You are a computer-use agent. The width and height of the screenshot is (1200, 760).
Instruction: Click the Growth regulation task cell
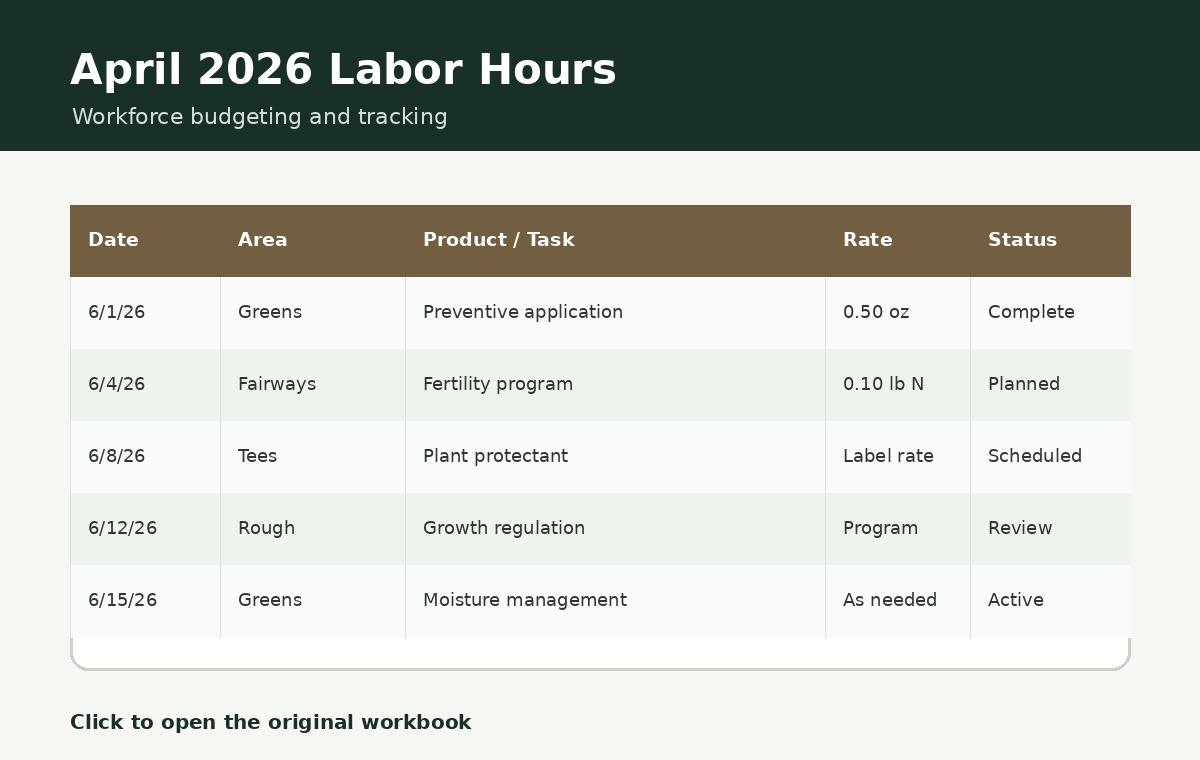615,528
